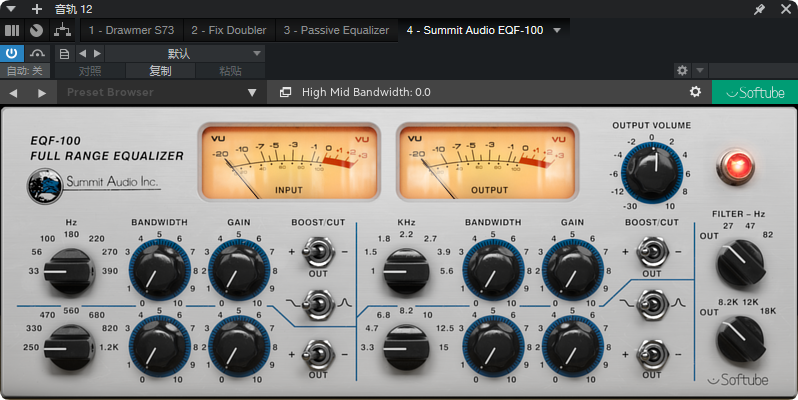Screen dimensions: 798x400
Task: Click the Summit Audio Inc. logo
Action: click(94, 185)
